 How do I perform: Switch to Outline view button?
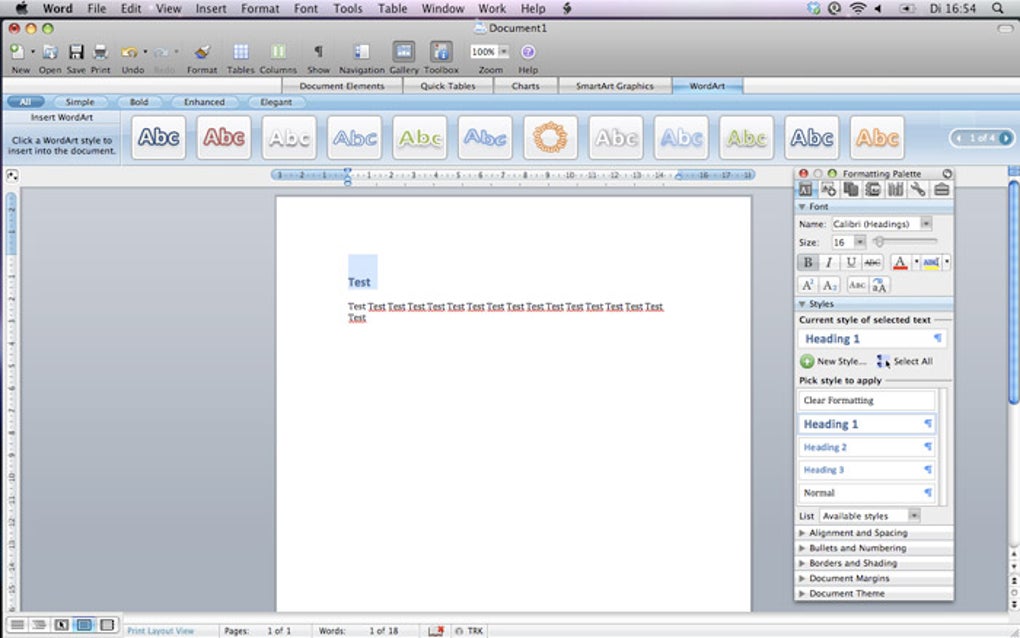tap(39, 625)
